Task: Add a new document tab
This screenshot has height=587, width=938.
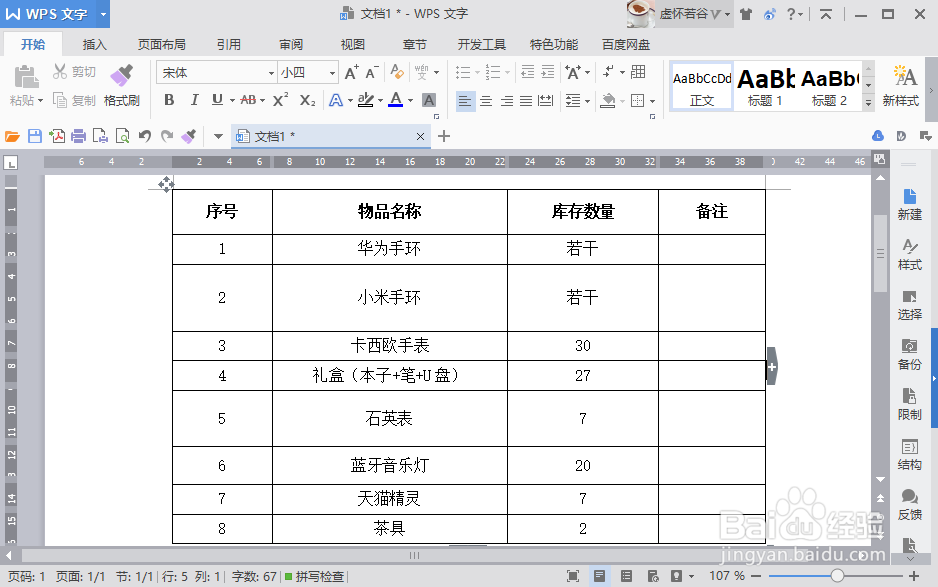Action: (x=444, y=136)
